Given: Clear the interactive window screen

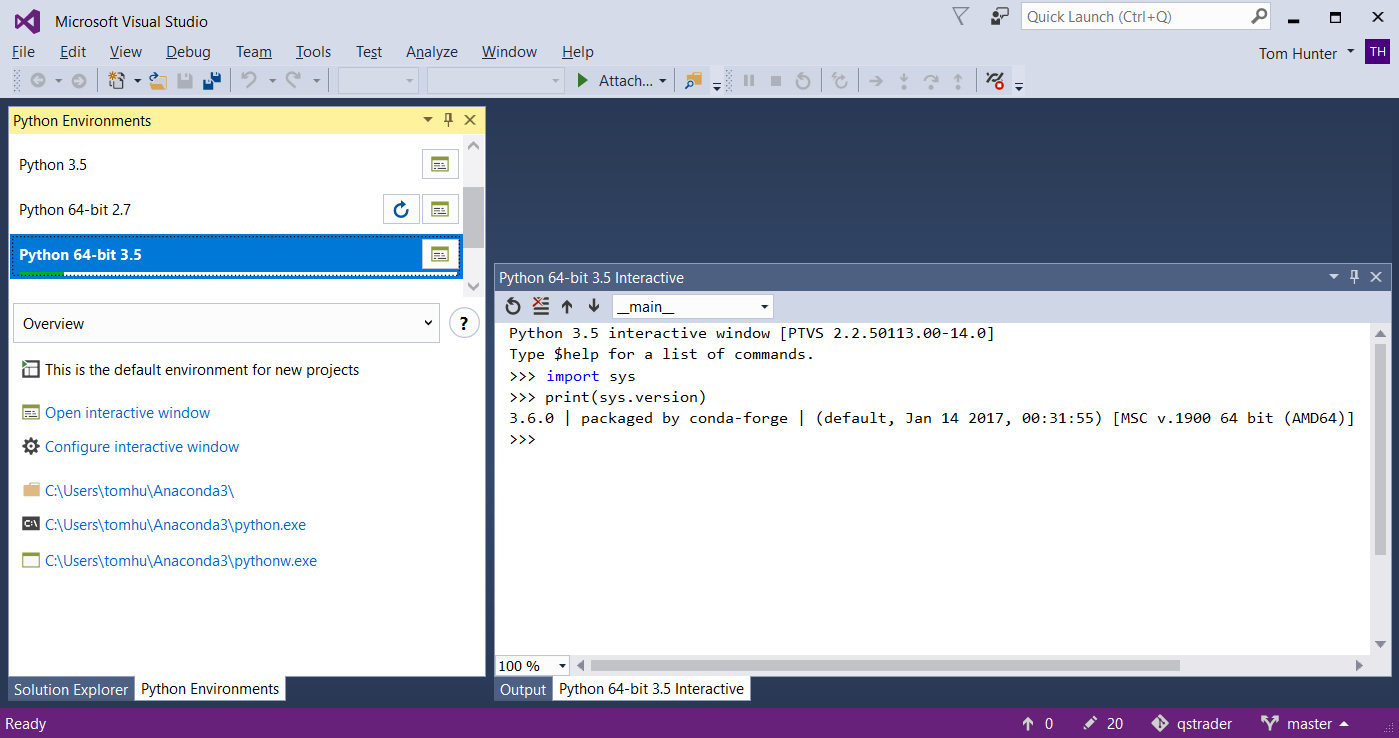Looking at the screenshot, I should (x=541, y=306).
